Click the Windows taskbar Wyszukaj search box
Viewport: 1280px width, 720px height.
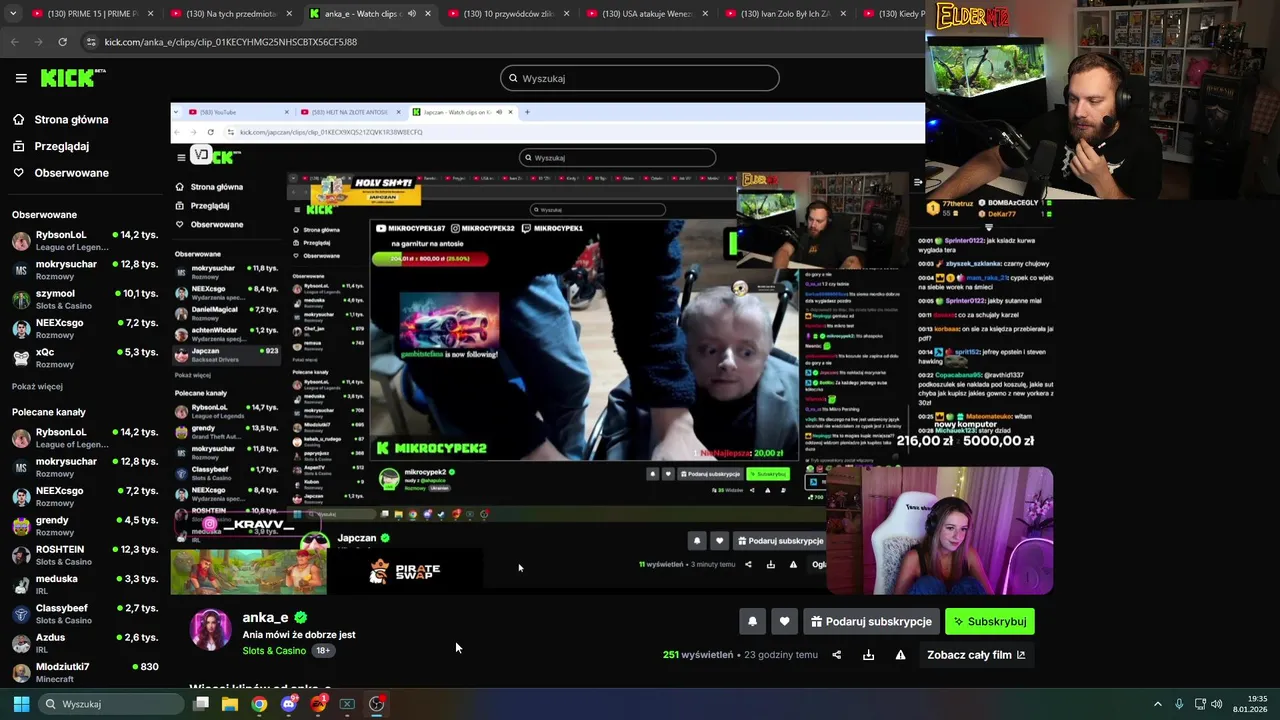click(110, 704)
